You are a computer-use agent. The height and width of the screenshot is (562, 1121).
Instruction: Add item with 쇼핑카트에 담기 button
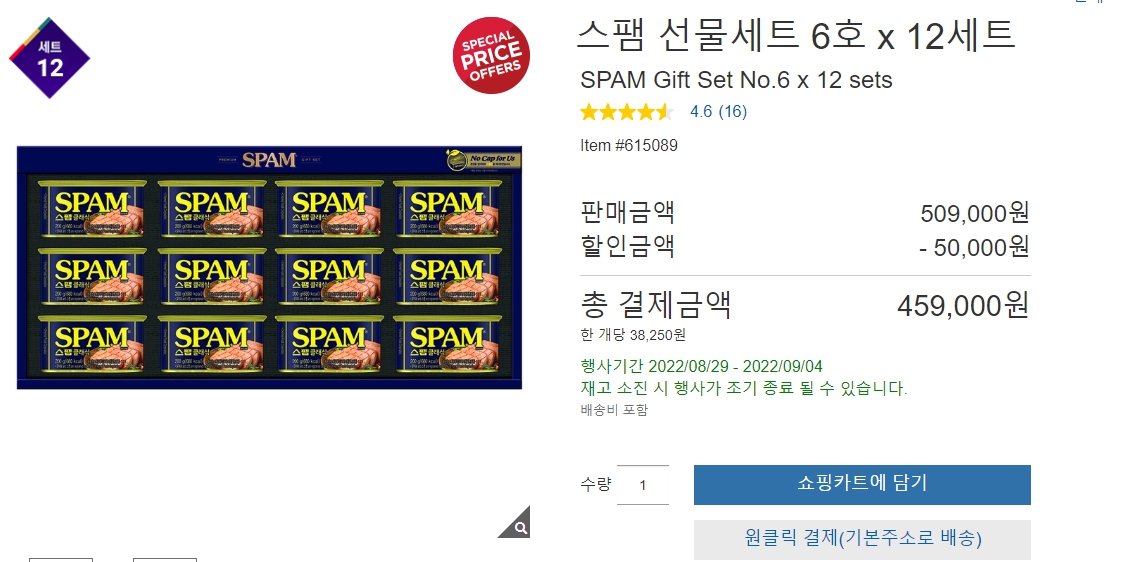coord(862,485)
